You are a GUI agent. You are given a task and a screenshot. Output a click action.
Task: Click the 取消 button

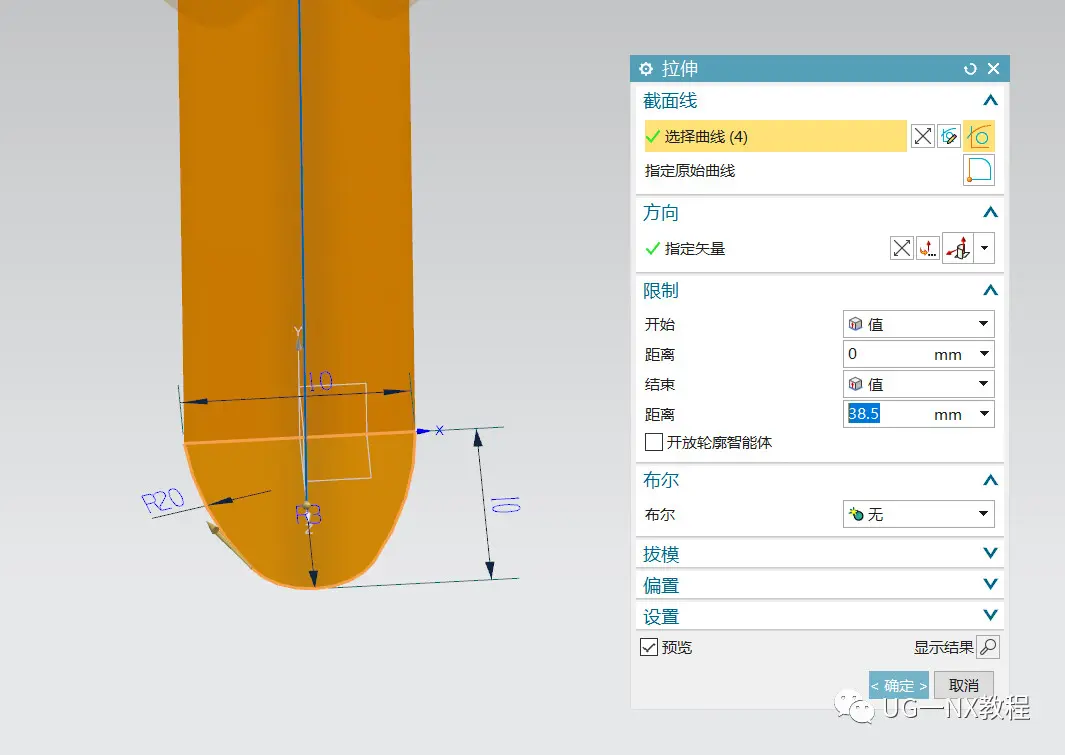[963, 686]
